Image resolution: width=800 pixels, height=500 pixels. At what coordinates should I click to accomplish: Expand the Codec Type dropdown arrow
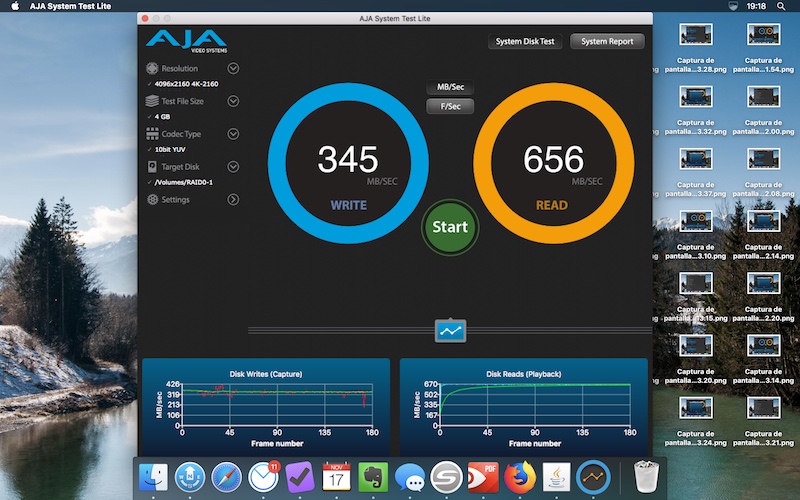(233, 134)
